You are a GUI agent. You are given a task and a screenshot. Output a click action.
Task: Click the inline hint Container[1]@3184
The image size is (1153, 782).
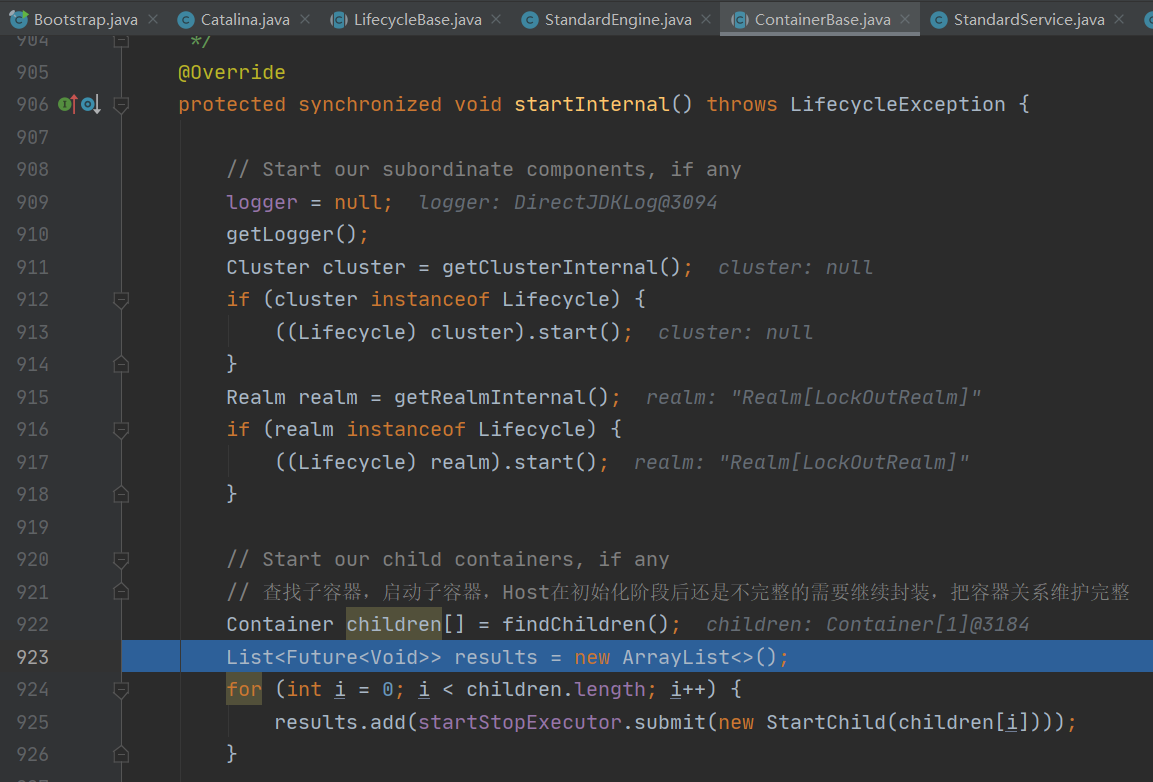tap(927, 625)
